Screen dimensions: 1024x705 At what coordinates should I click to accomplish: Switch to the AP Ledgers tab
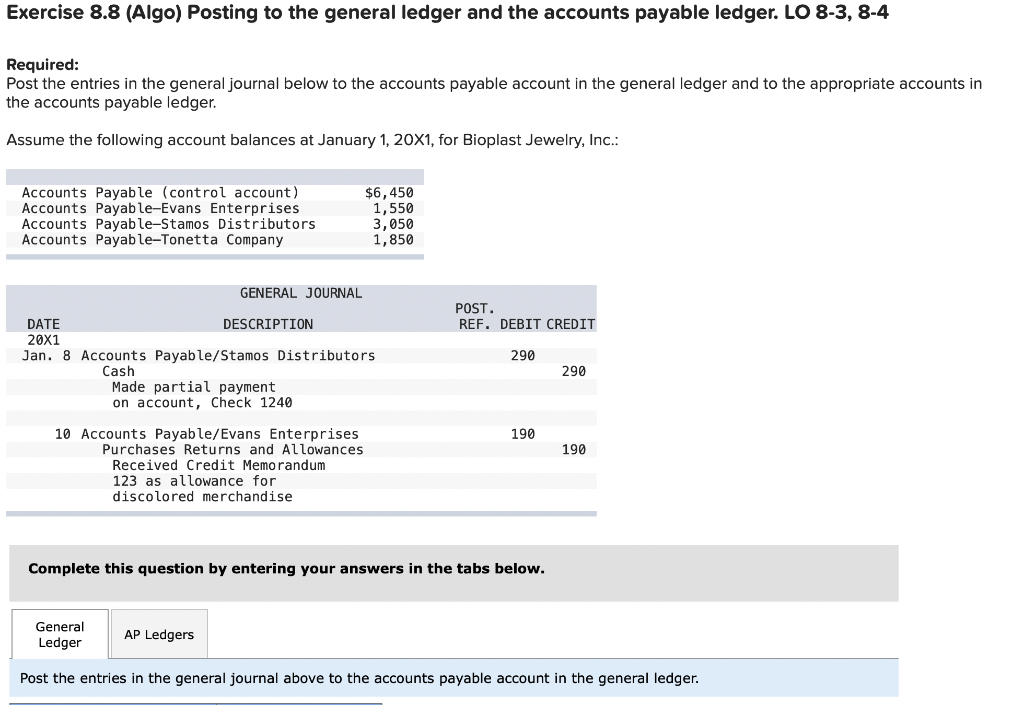click(158, 634)
